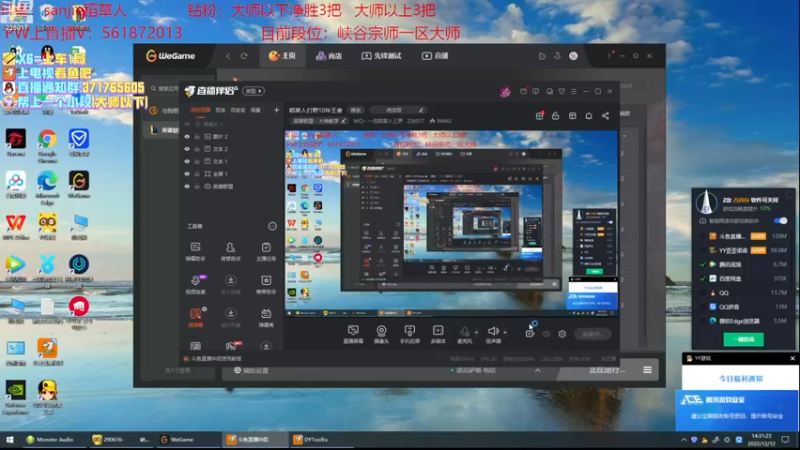
Task: Open stream settings gear beside 直播中 button
Action: (x=562, y=334)
